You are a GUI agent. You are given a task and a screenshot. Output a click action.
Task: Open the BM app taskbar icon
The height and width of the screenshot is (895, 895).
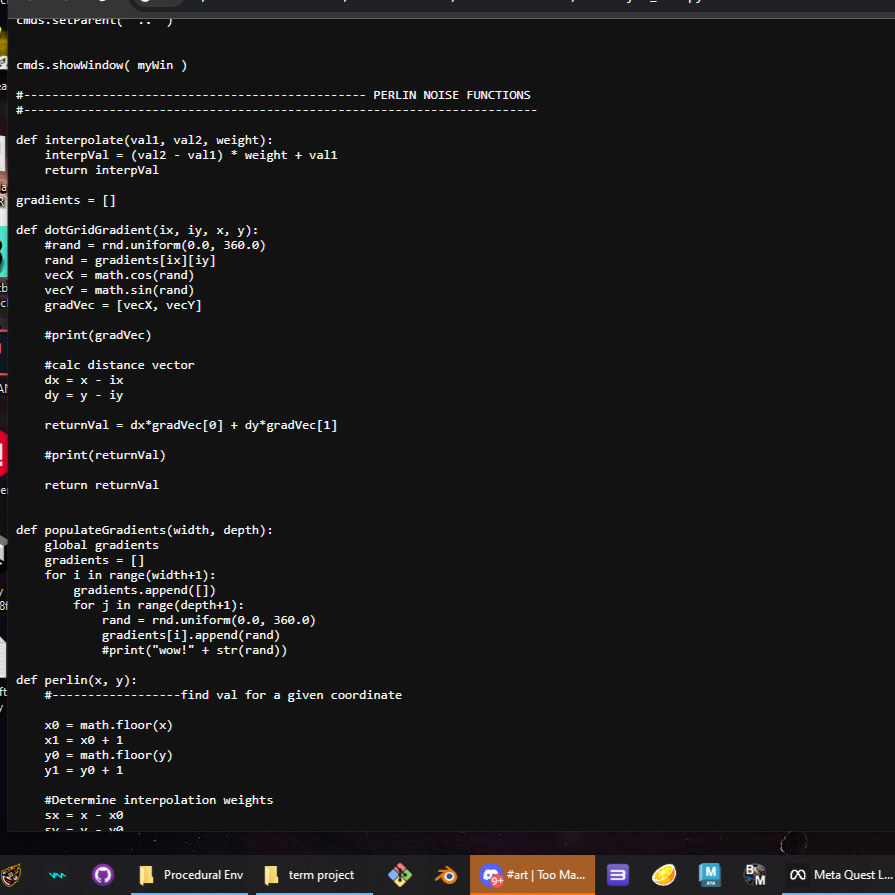[755, 875]
